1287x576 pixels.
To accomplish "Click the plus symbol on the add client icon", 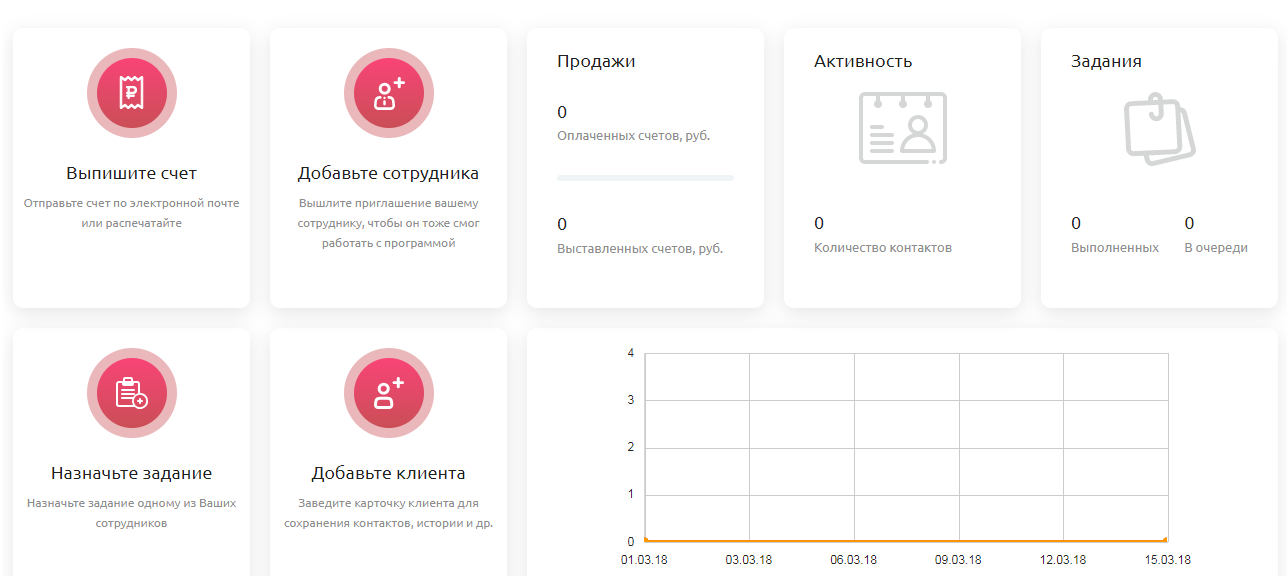I will click(x=398, y=381).
